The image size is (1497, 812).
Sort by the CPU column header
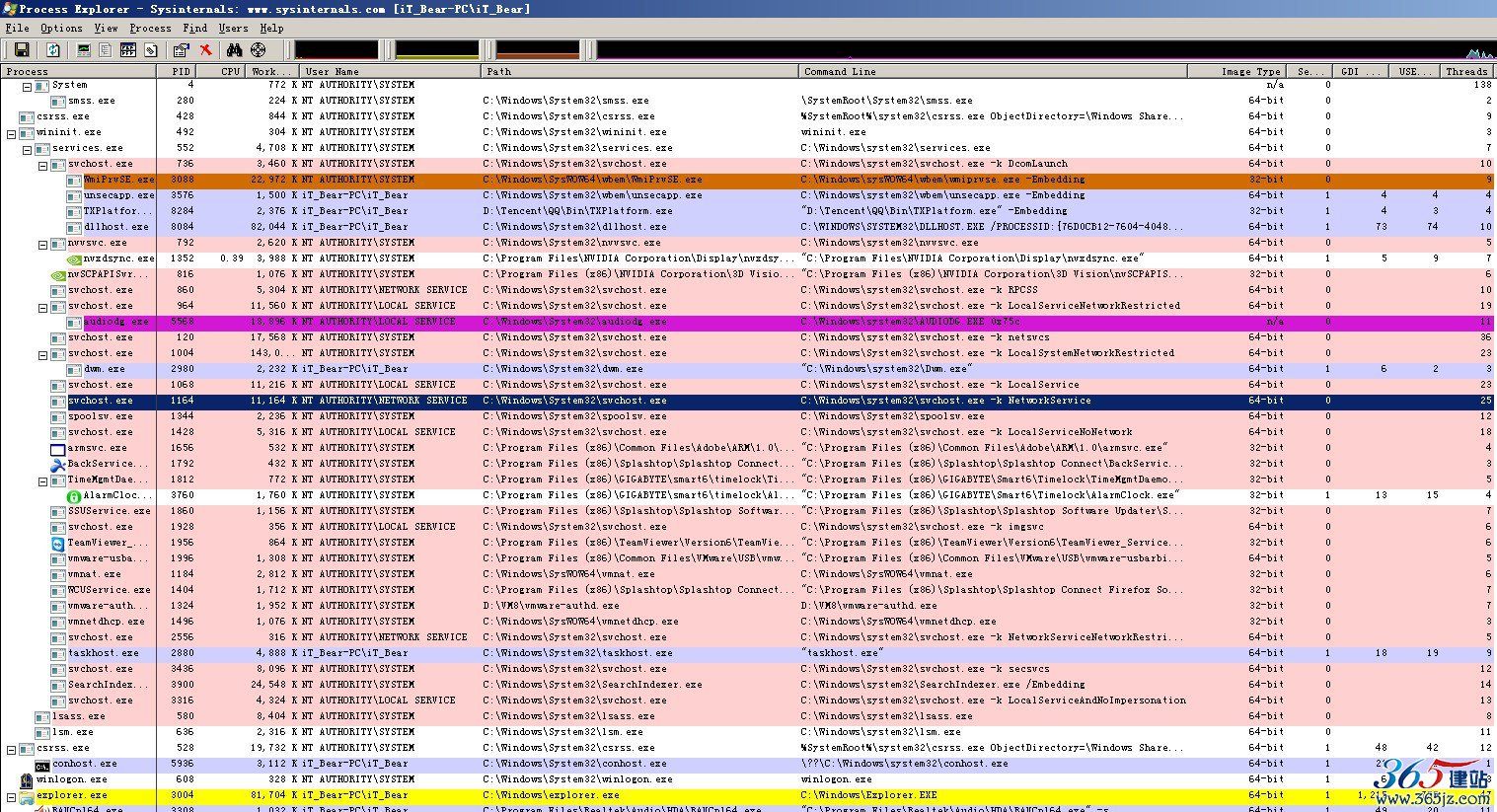pos(220,71)
